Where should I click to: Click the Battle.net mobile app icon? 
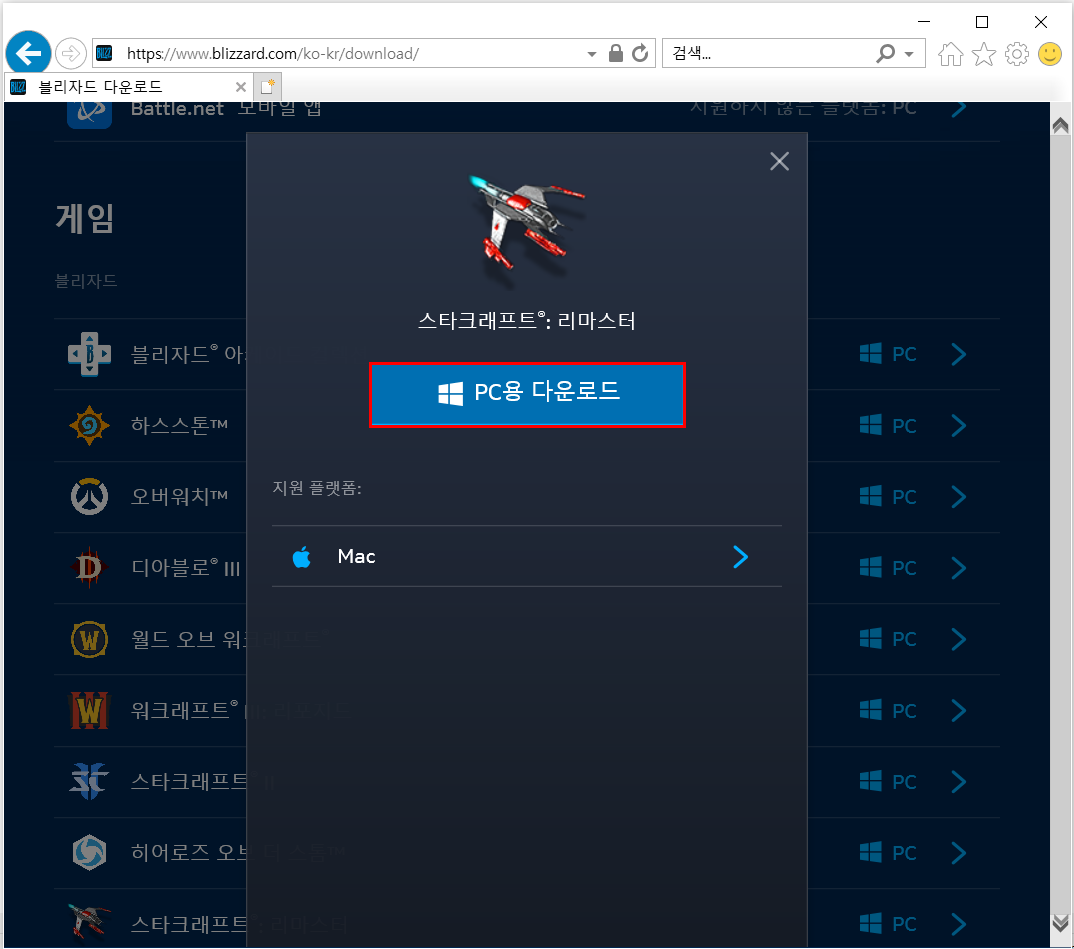pyautogui.click(x=89, y=113)
